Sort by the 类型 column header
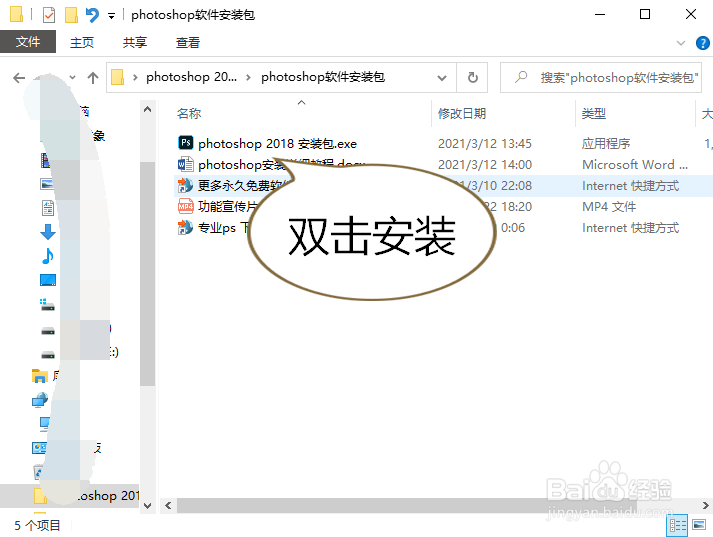The height and width of the screenshot is (537, 713). [594, 113]
